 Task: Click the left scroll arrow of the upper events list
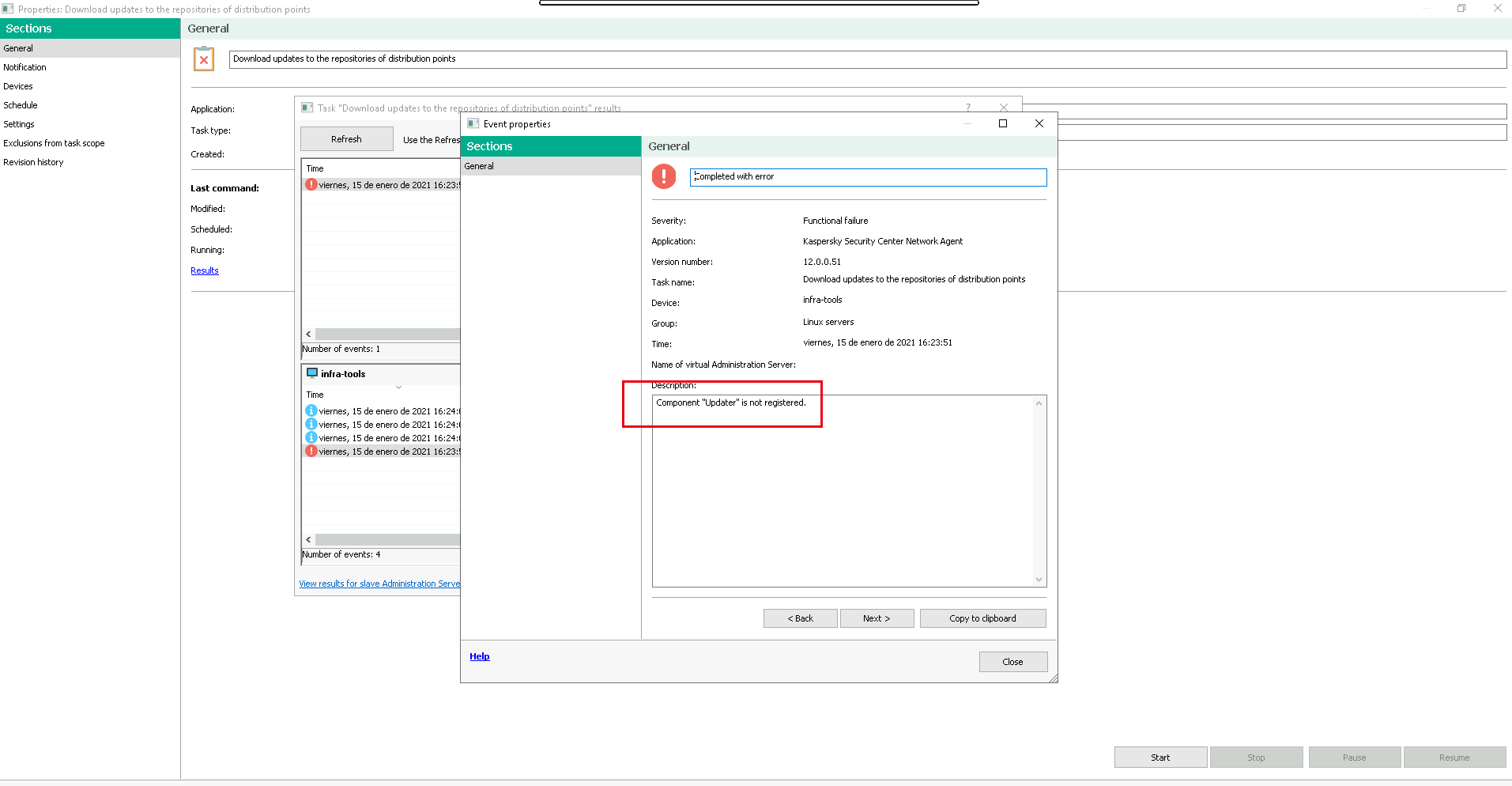click(308, 334)
